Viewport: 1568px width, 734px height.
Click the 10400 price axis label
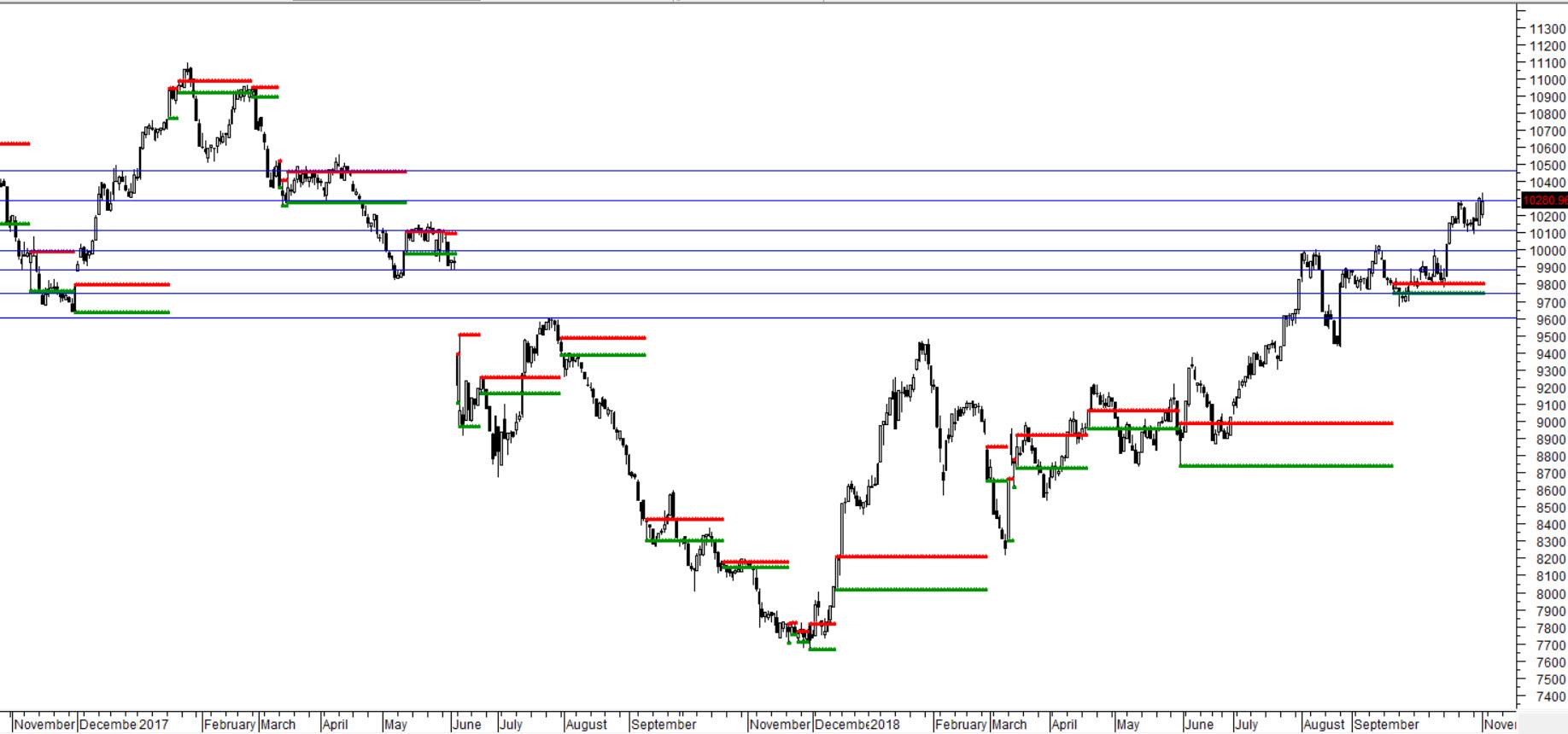pyautogui.click(x=1548, y=183)
